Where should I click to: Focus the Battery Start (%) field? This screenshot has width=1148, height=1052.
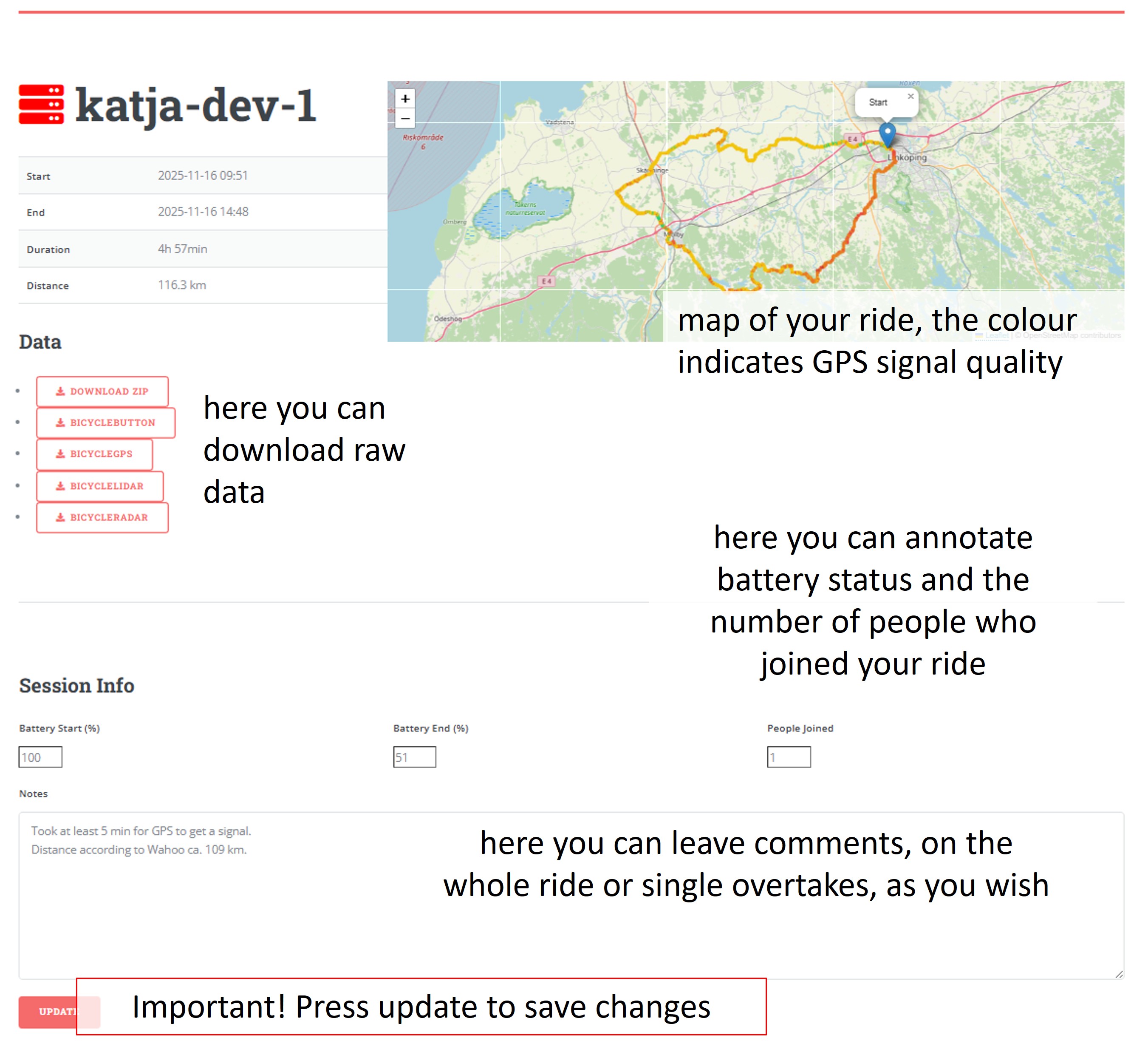pyautogui.click(x=40, y=757)
